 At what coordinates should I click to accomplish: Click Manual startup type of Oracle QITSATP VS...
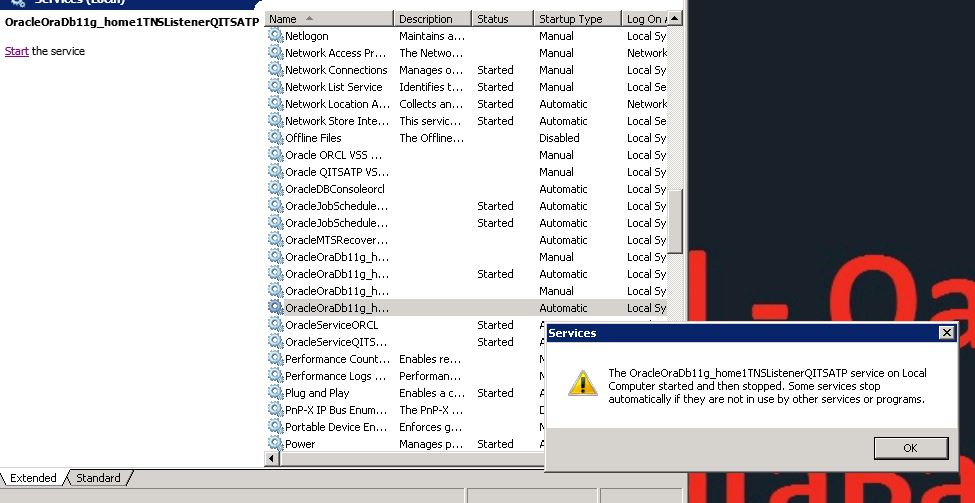[556, 172]
